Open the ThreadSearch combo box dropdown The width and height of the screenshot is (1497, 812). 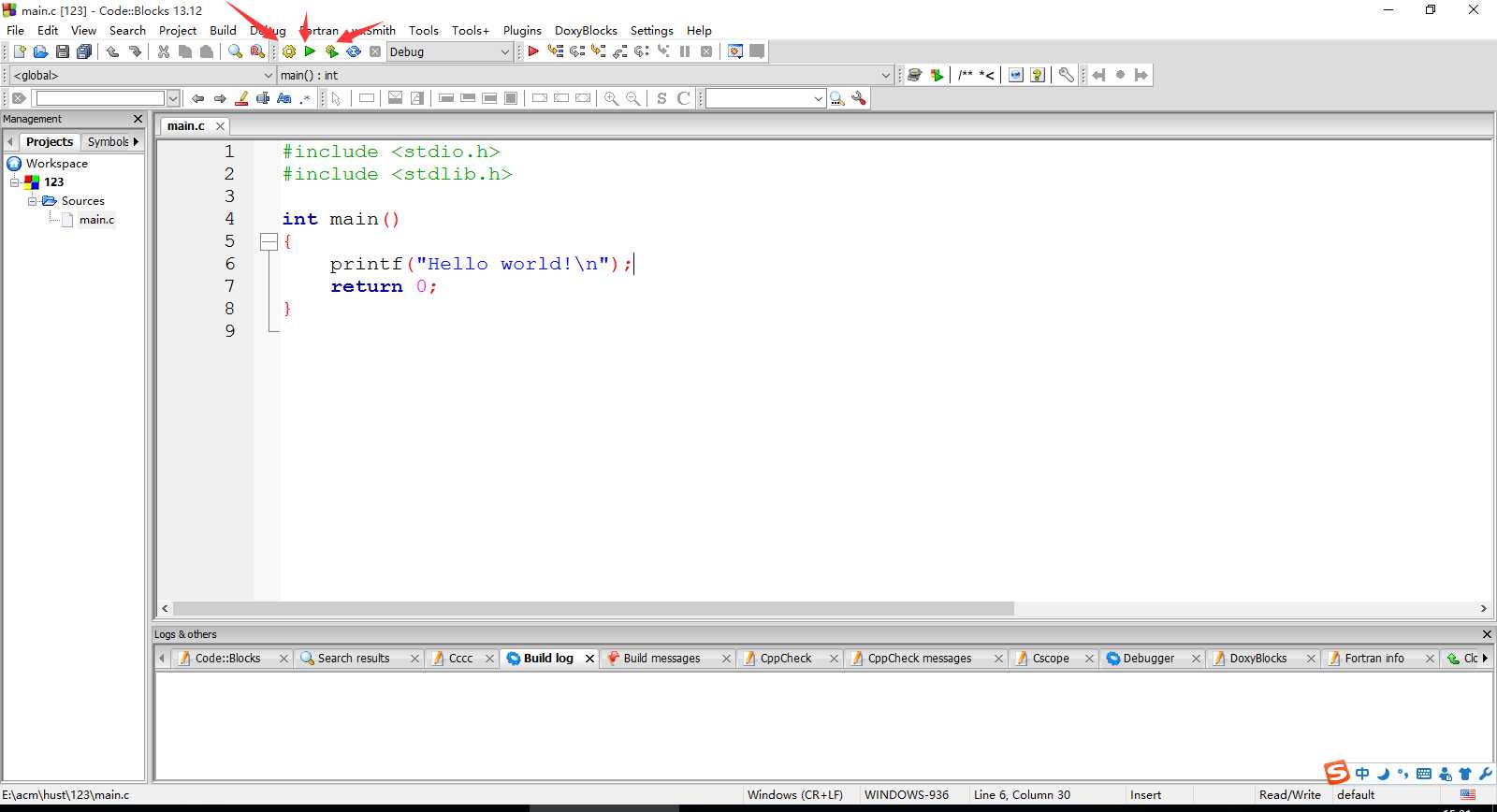[x=819, y=98]
